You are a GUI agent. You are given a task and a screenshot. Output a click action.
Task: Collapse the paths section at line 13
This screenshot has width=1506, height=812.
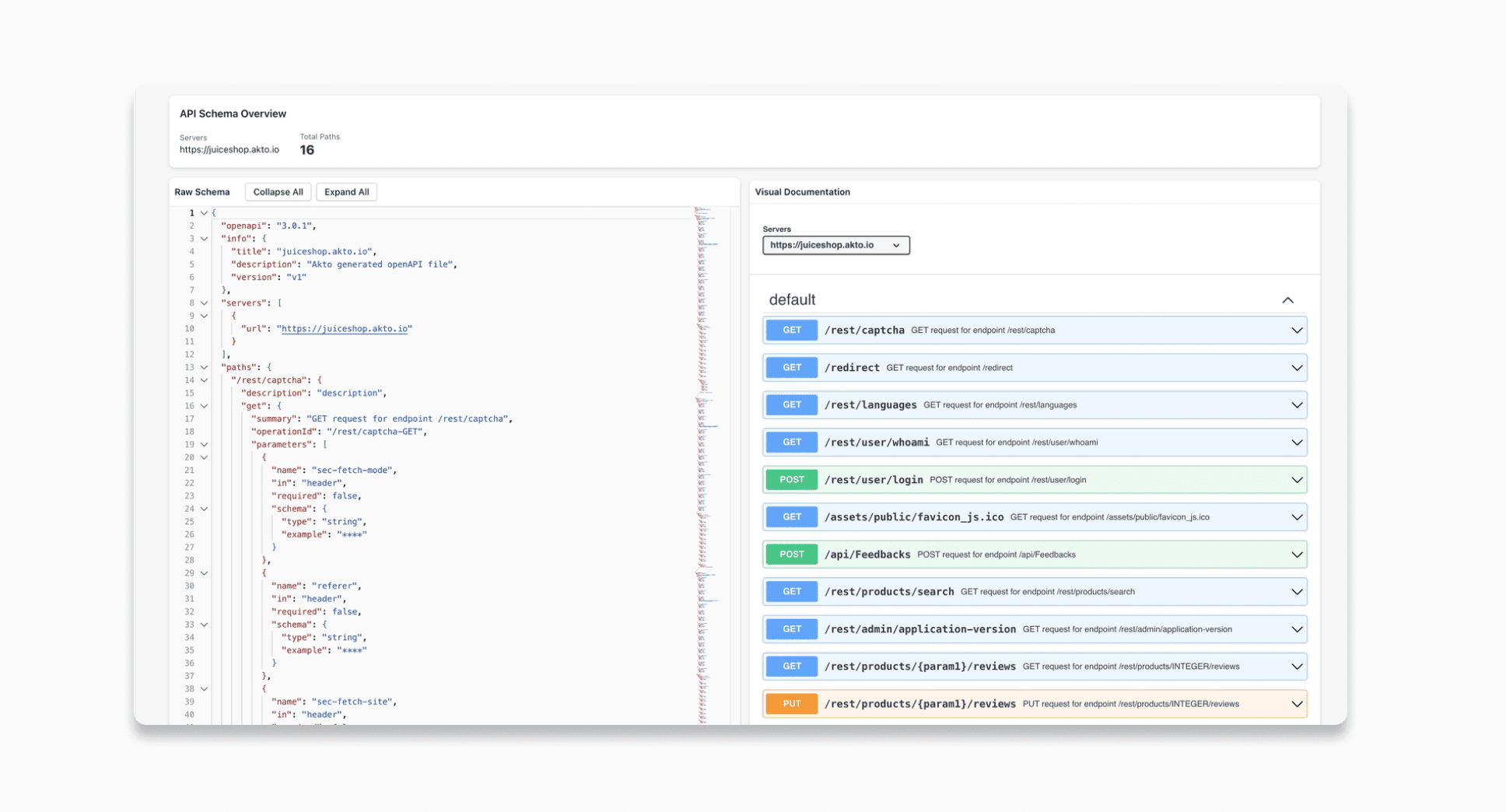click(204, 366)
